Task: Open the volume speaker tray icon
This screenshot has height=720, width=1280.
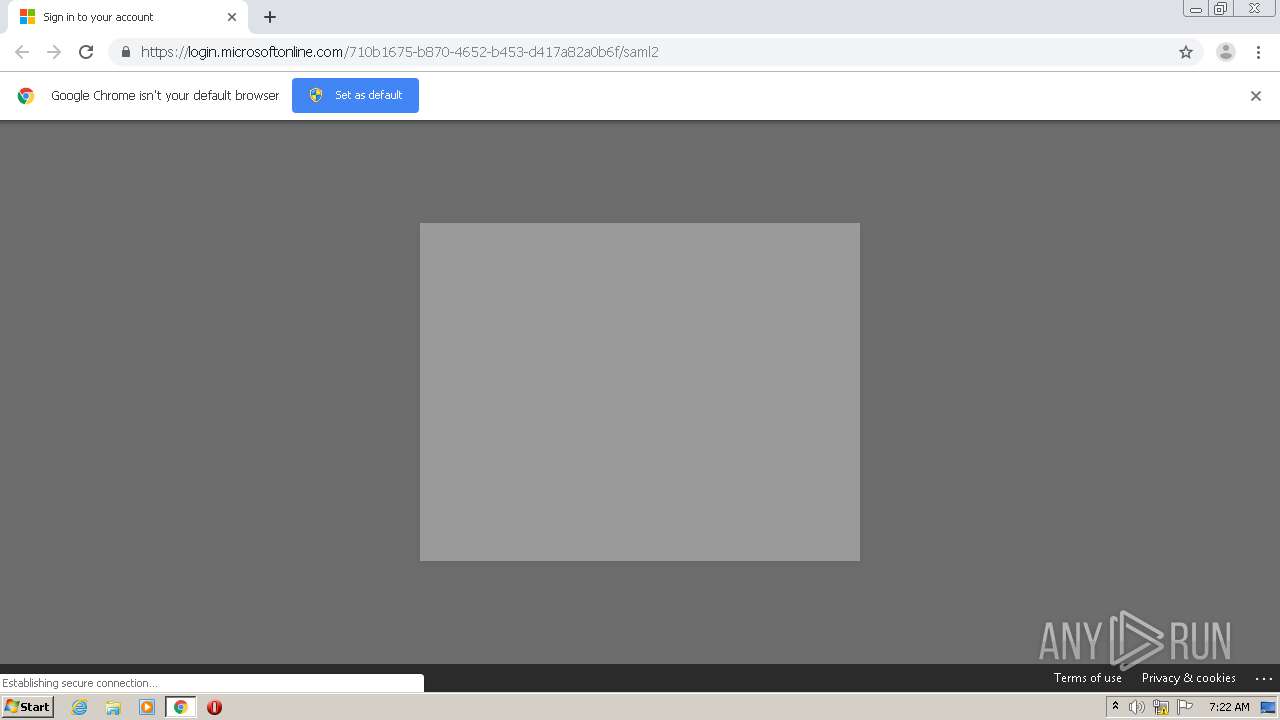Action: (x=1137, y=707)
